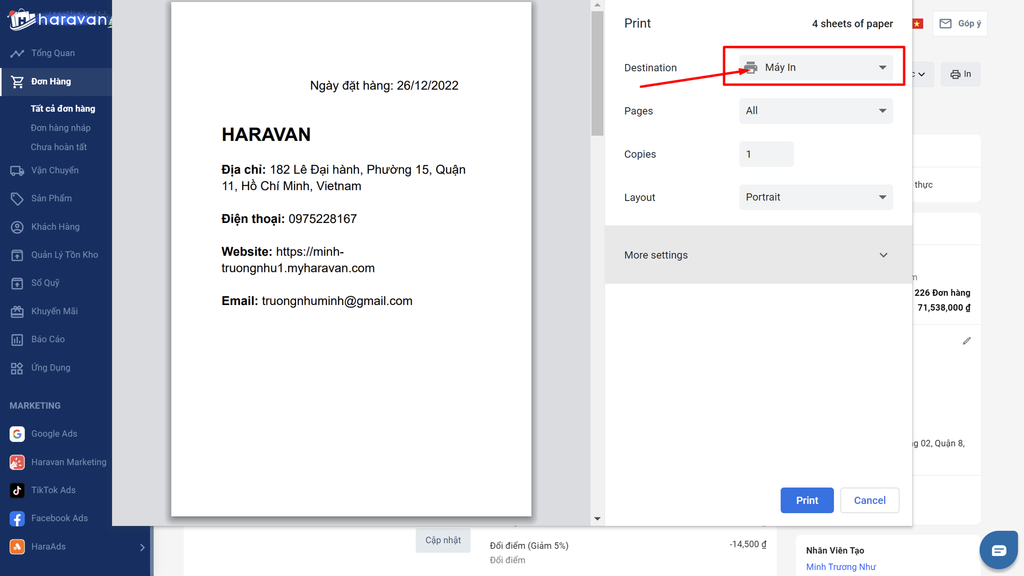Click the In print button behind dialog

point(961,74)
